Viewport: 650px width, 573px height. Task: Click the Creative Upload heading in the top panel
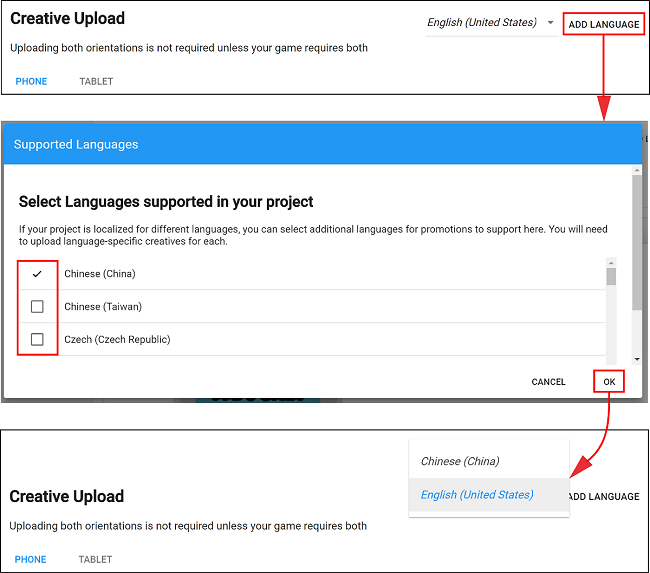pos(67,19)
